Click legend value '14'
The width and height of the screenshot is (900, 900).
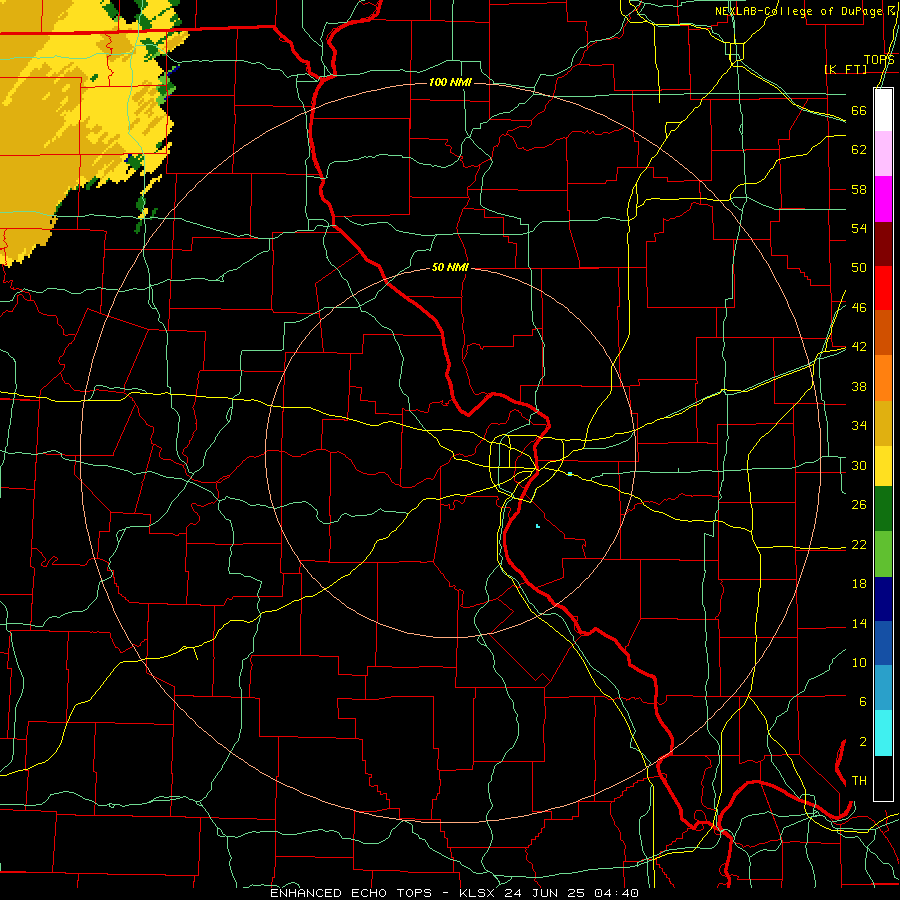pyautogui.click(x=859, y=623)
